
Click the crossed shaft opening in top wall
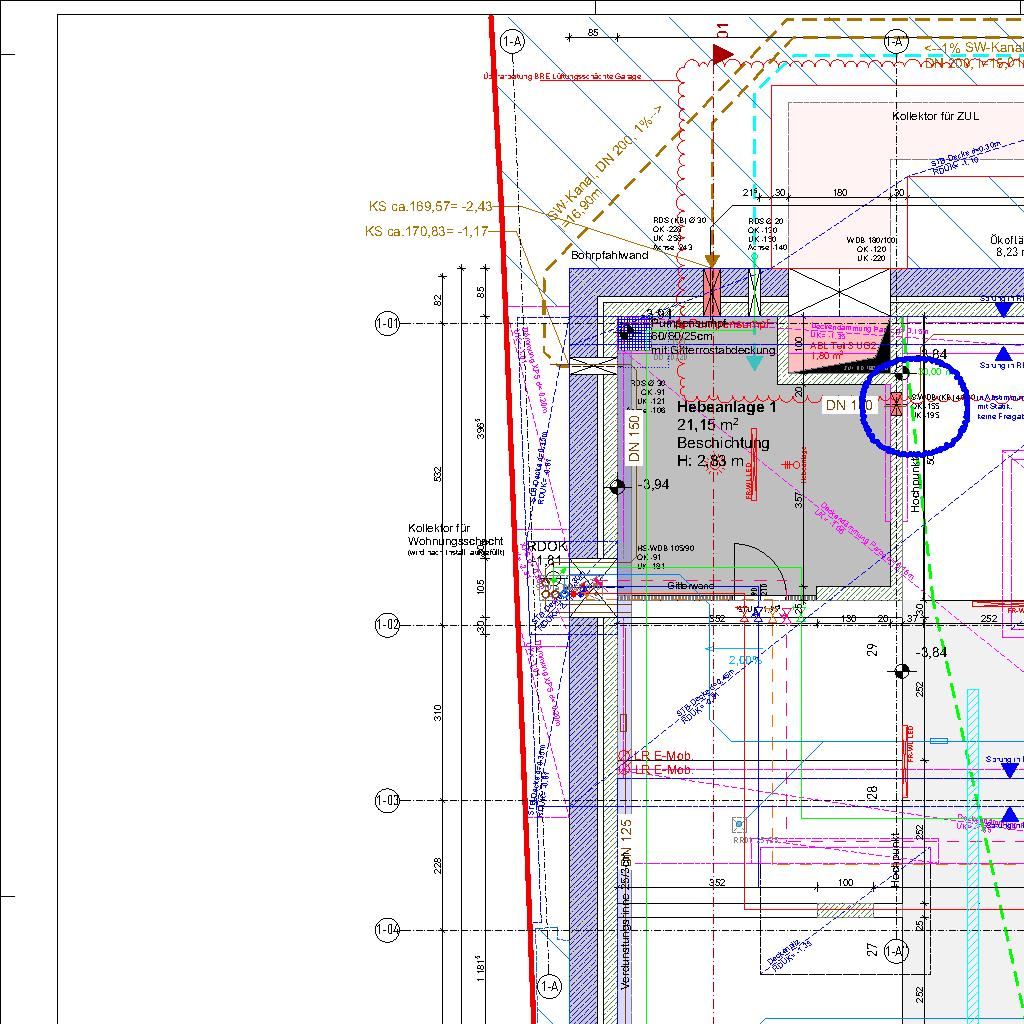840,293
